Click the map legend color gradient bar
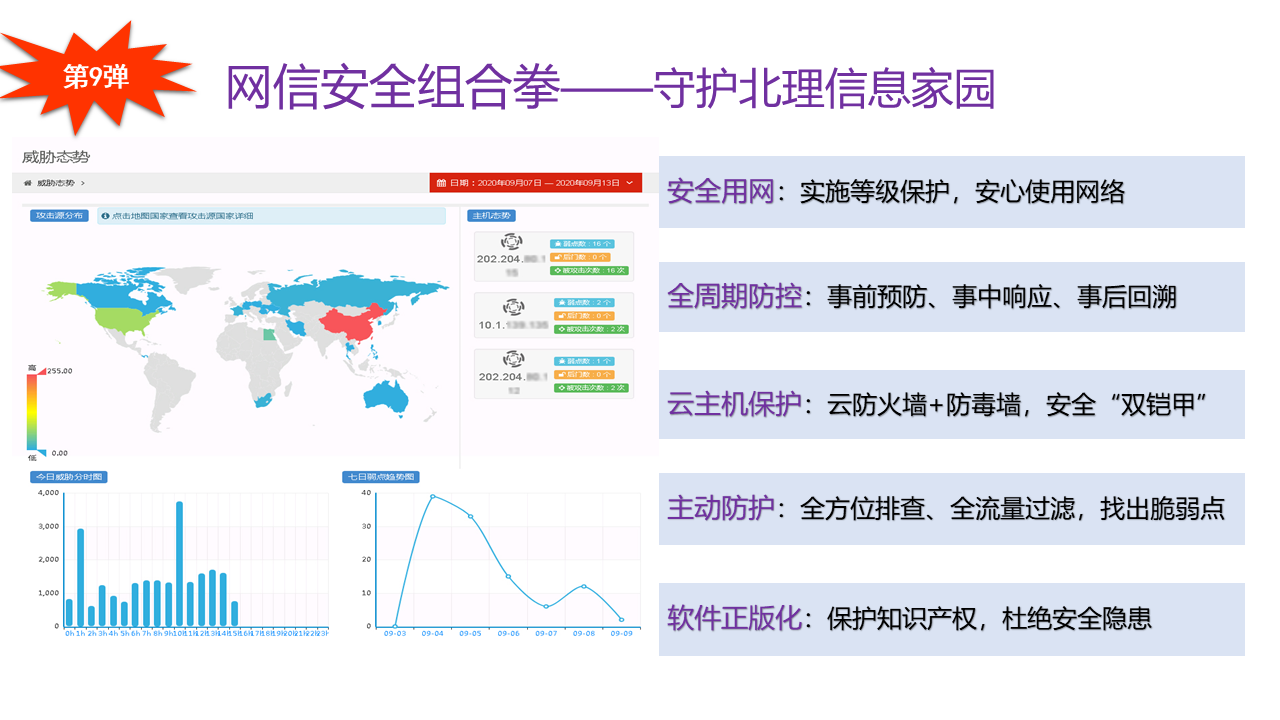The height and width of the screenshot is (720, 1280). [x=31, y=411]
